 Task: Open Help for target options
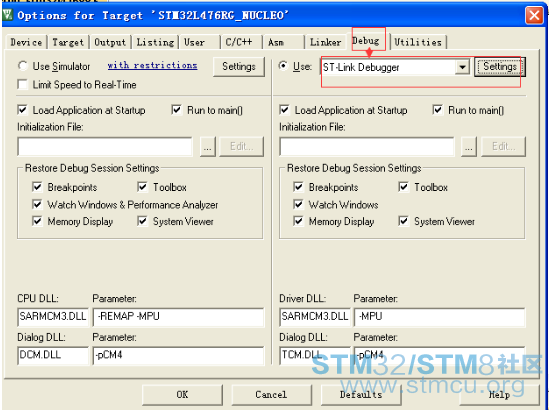point(499,395)
